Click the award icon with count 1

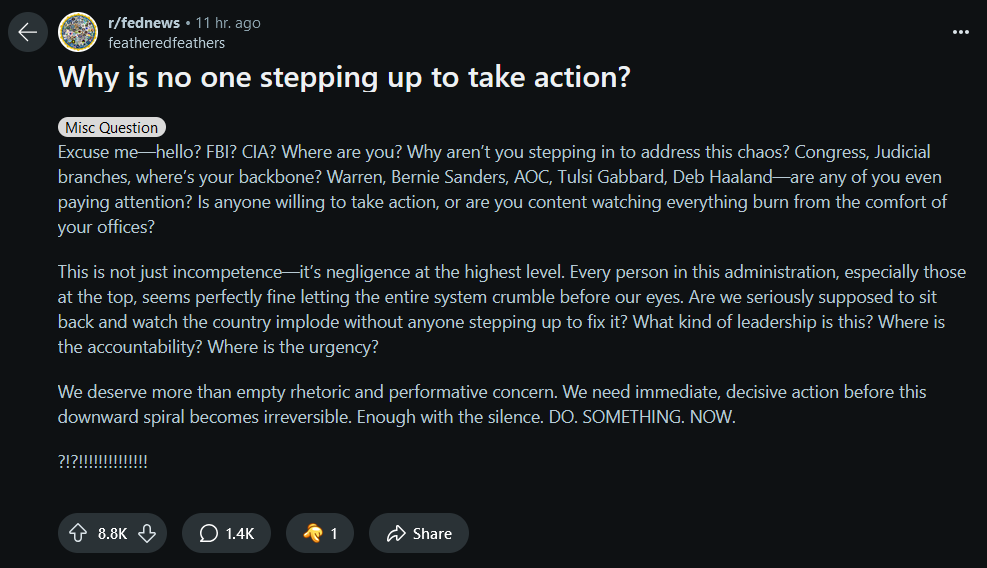(313, 533)
